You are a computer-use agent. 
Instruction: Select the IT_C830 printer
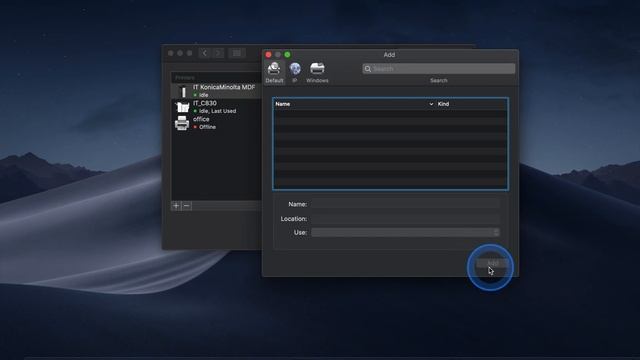pos(216,107)
